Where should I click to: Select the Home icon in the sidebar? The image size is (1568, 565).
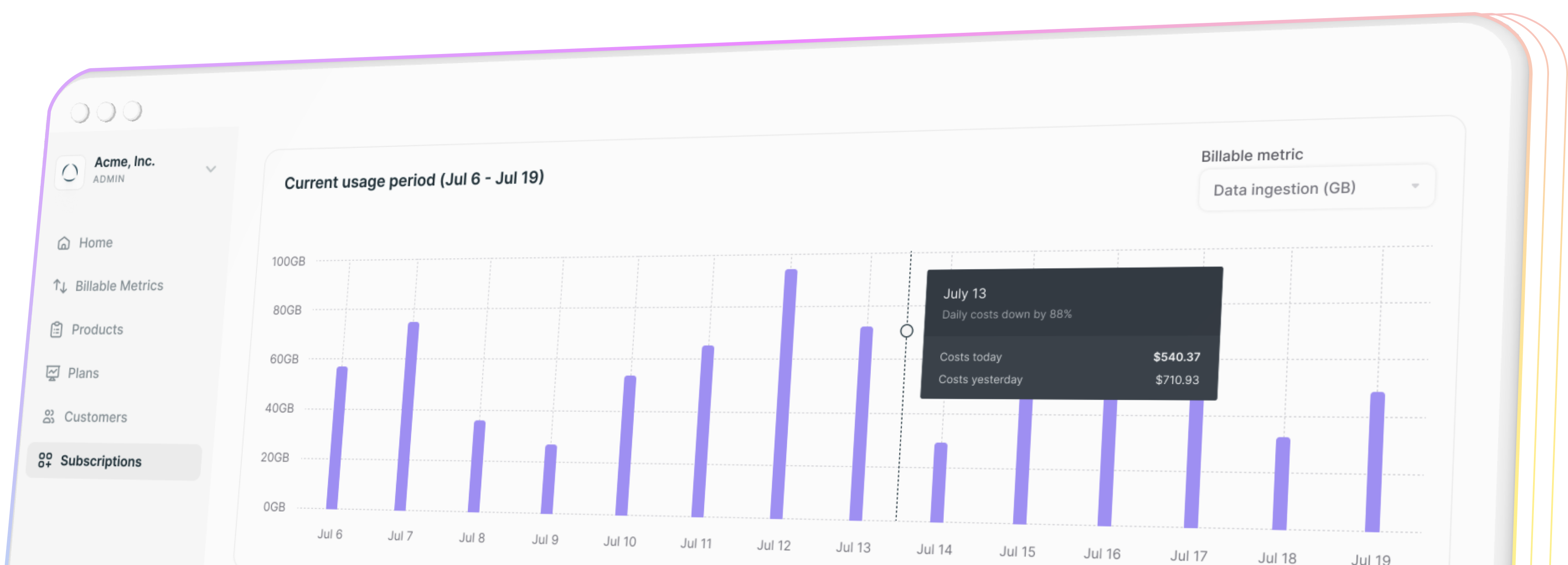point(64,242)
